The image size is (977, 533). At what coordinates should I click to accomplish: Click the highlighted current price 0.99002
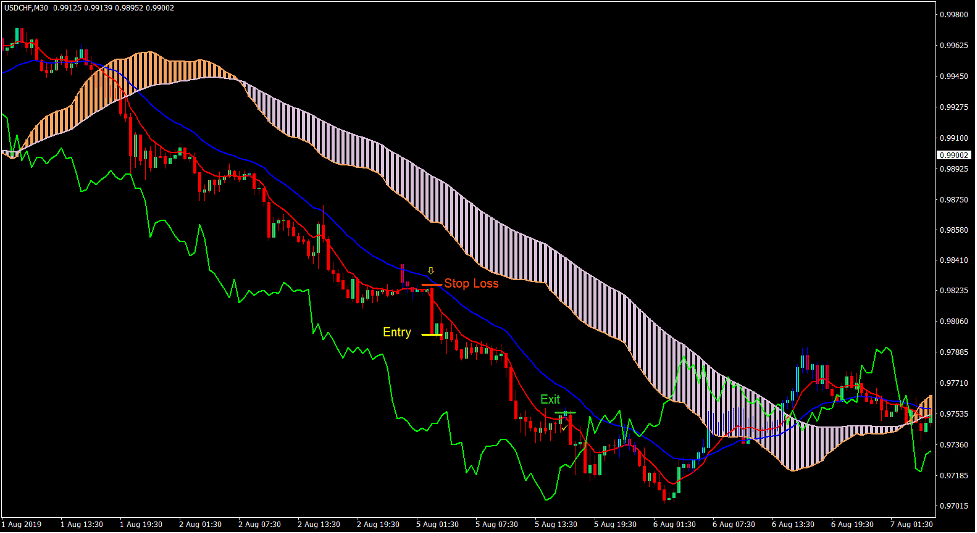coord(953,155)
